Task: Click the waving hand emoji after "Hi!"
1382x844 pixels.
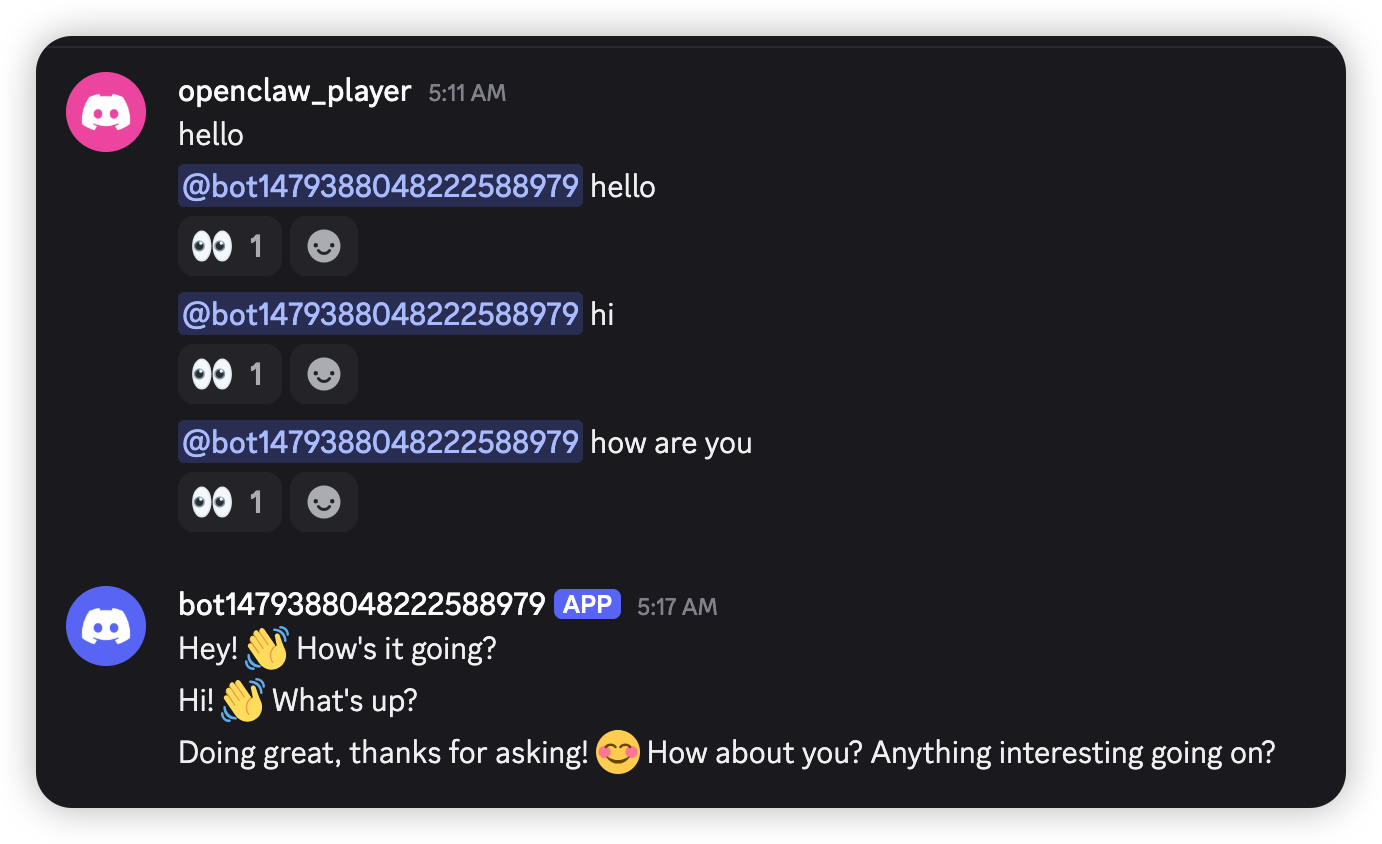Action: point(243,701)
